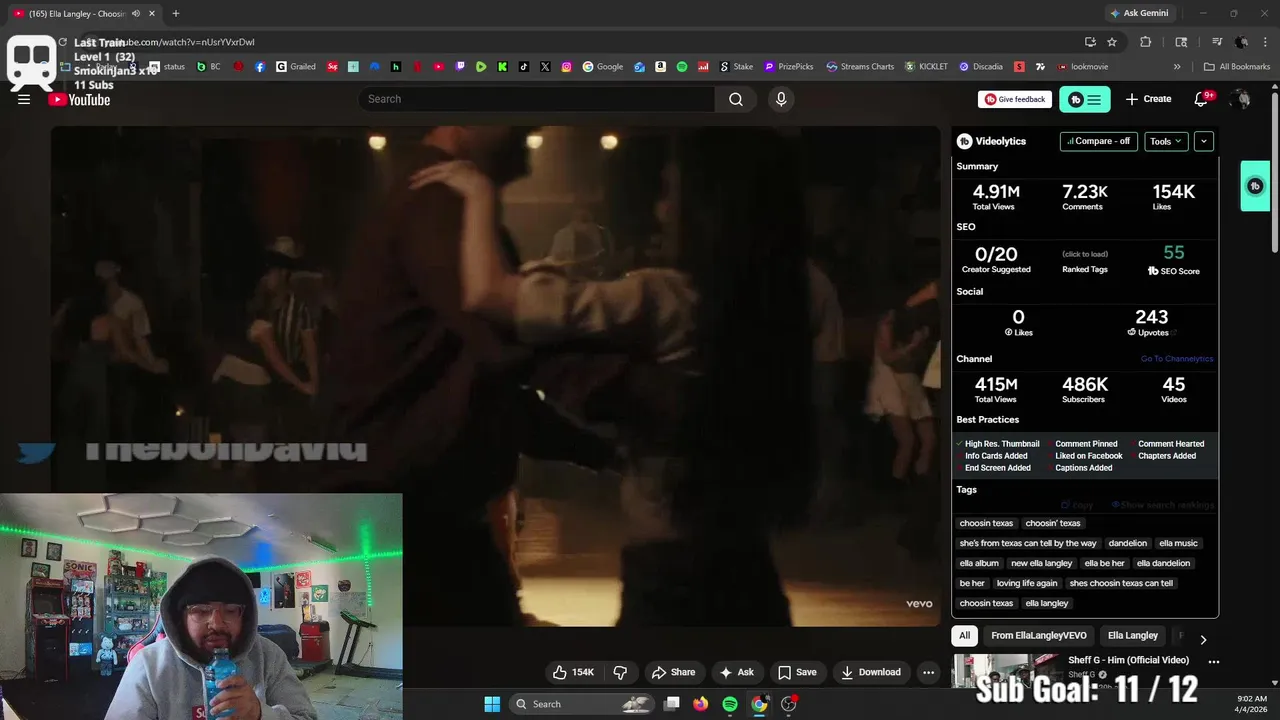Open the X (Twitter) bookmark icon
The width and height of the screenshot is (1280, 720).
click(x=545, y=67)
